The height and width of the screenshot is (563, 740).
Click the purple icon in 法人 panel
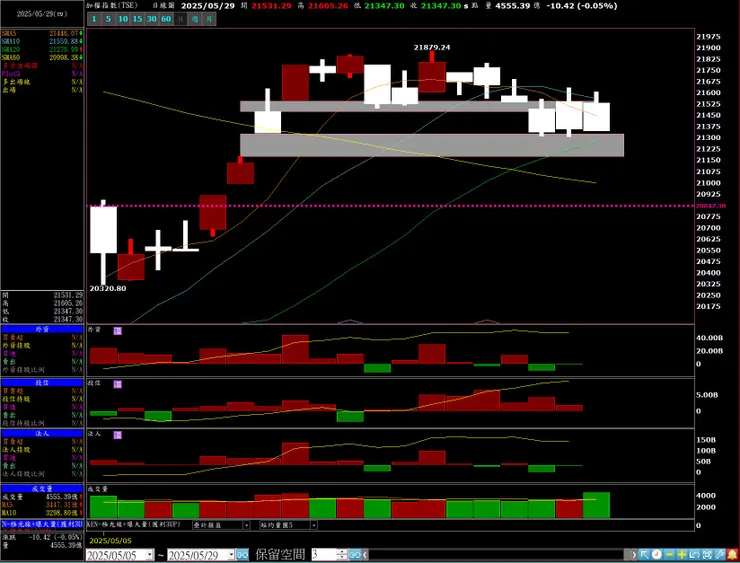click(118, 435)
